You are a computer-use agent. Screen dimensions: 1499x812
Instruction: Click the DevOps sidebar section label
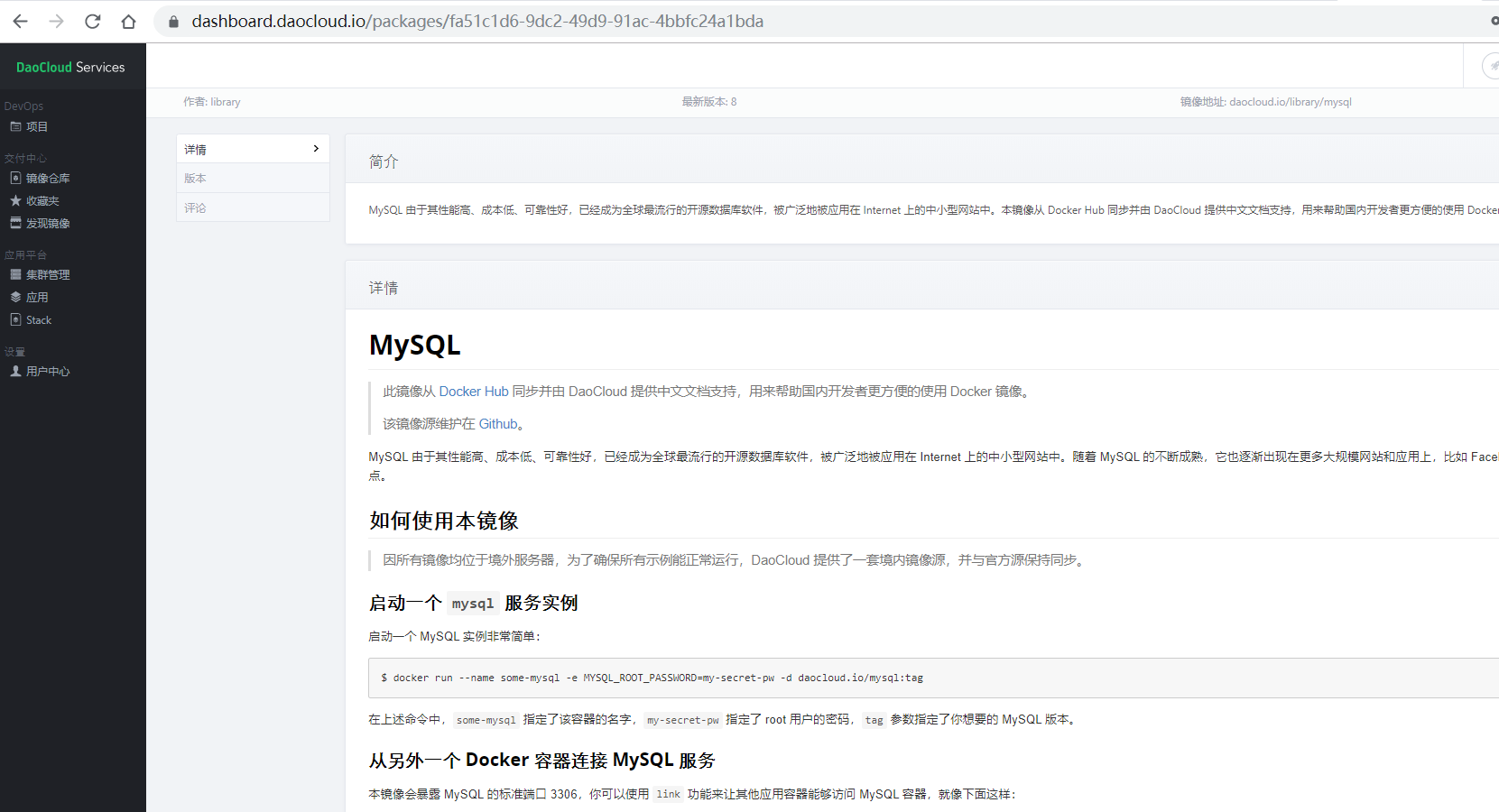(23, 106)
